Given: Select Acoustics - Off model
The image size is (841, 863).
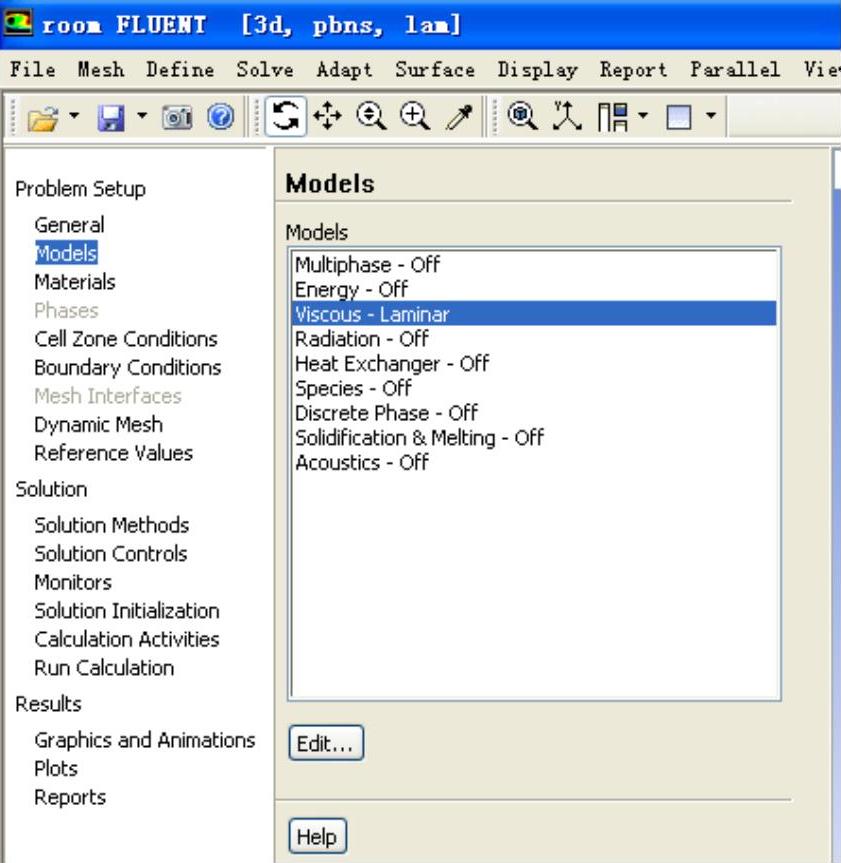Looking at the screenshot, I should (534, 463).
